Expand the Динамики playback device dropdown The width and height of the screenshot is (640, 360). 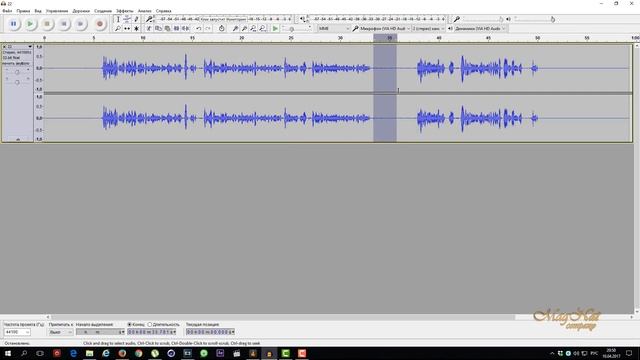(480, 29)
